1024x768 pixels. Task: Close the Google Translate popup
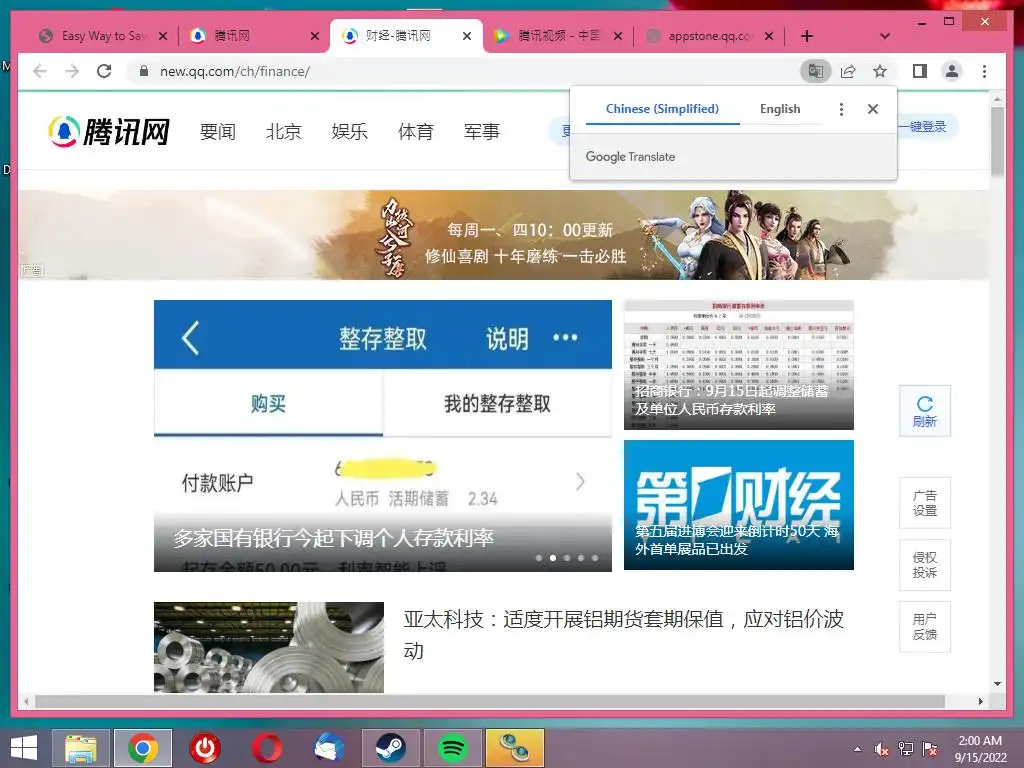click(872, 109)
